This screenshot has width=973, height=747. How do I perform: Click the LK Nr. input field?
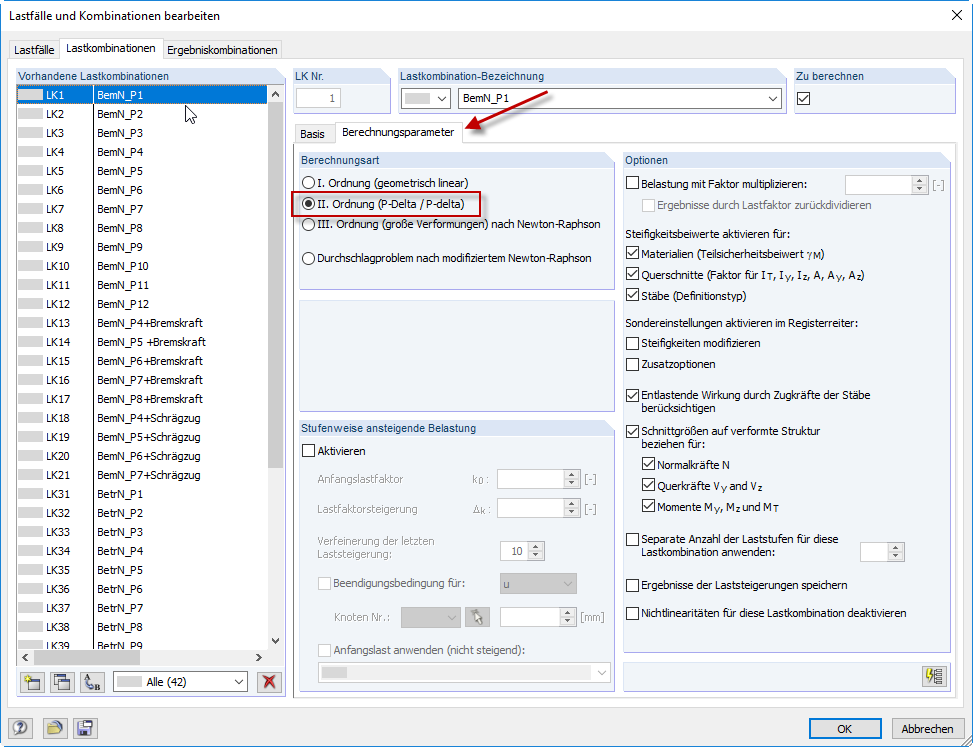coord(318,98)
